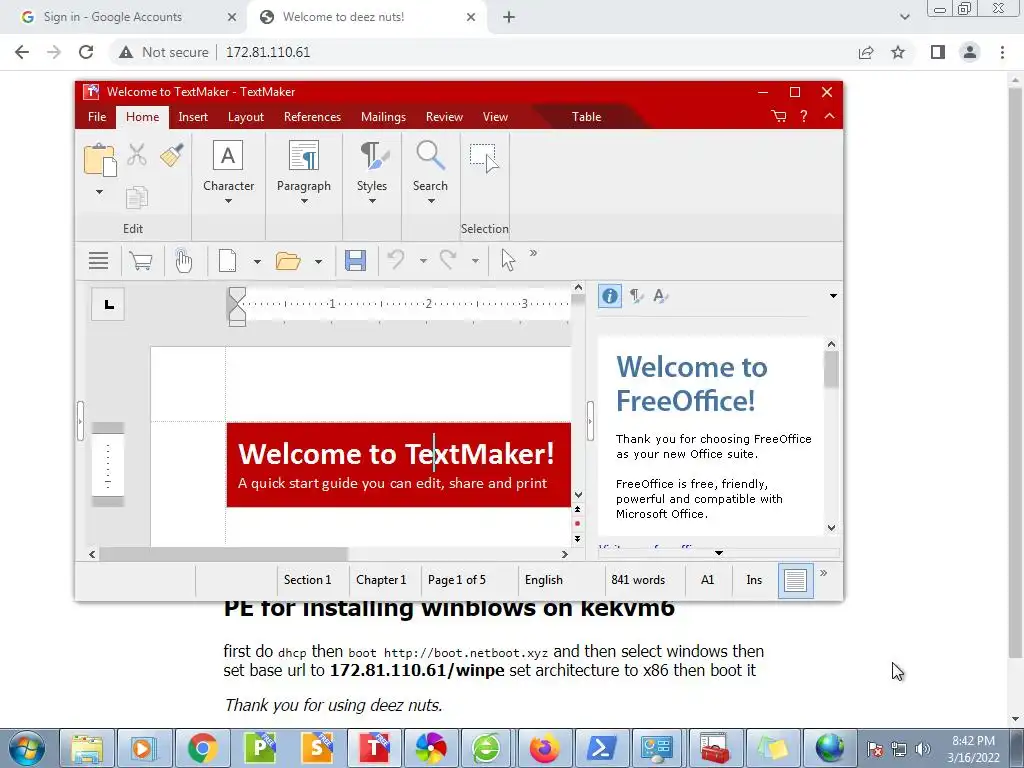The height and width of the screenshot is (768, 1024).
Task: Click the Selection marquee icon
Action: click(x=484, y=158)
